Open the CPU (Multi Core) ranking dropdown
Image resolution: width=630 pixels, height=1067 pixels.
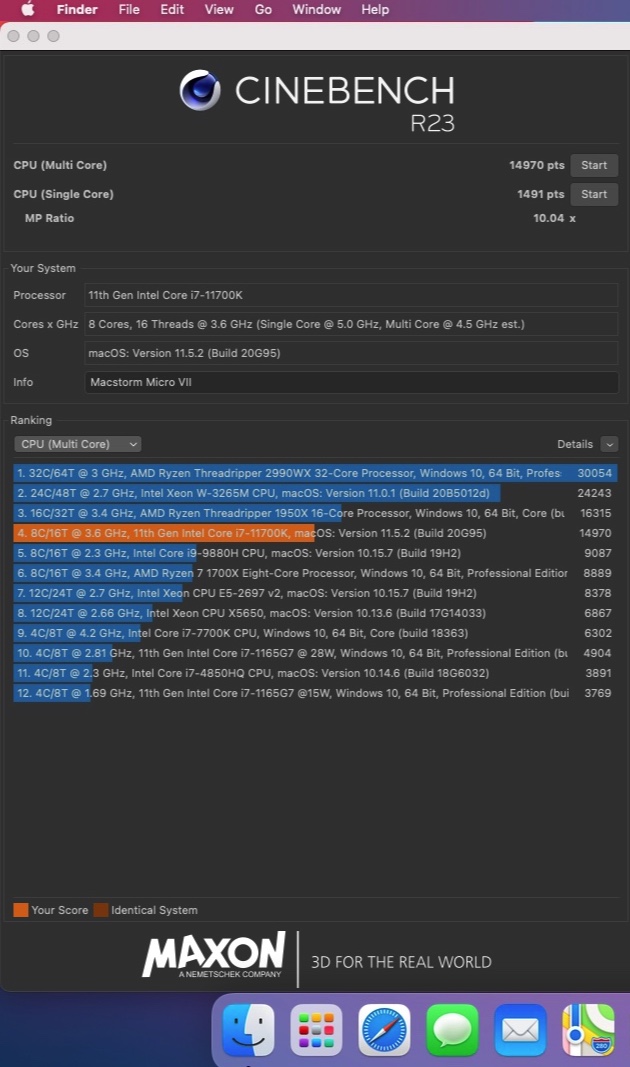(77, 444)
